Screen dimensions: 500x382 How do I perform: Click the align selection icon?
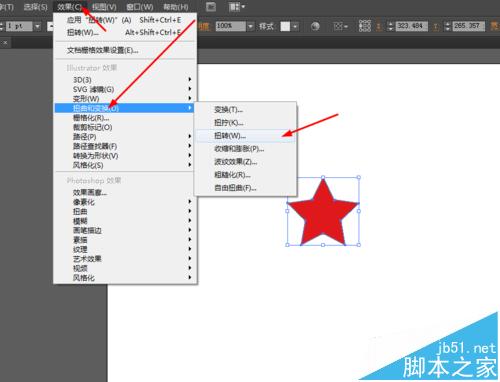click(x=341, y=26)
